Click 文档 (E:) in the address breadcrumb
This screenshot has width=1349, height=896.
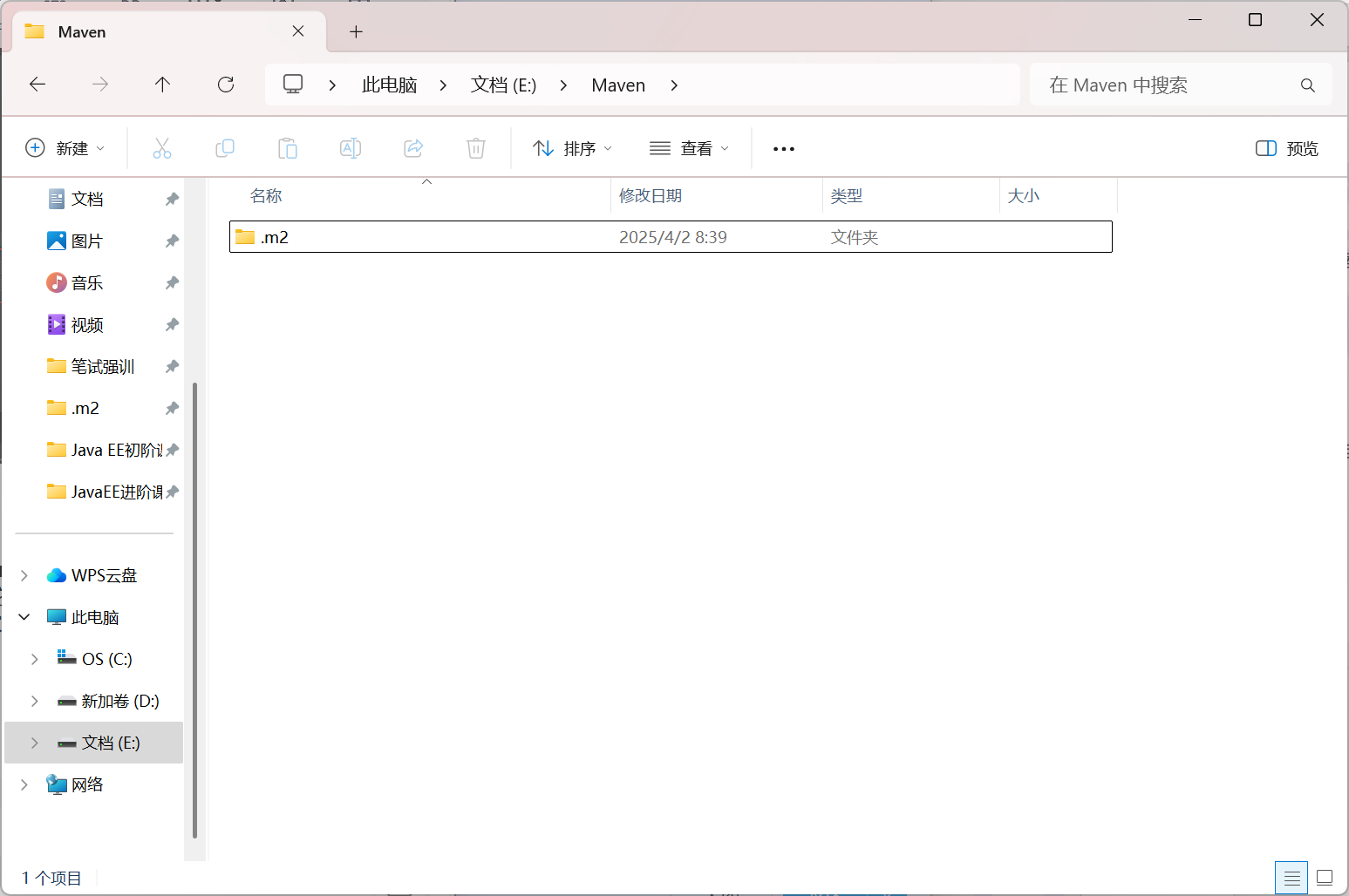pos(503,85)
